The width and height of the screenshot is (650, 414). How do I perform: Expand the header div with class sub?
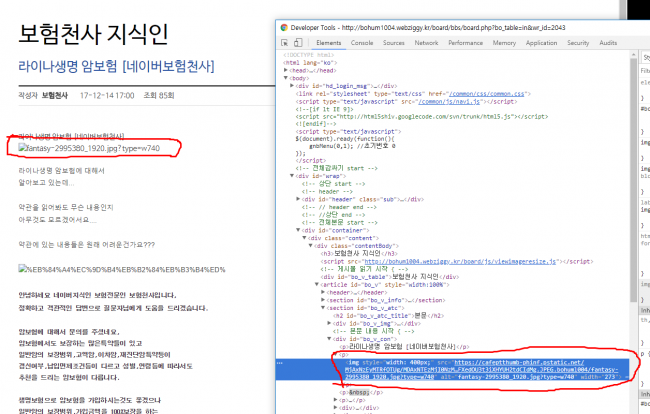[x=298, y=199]
